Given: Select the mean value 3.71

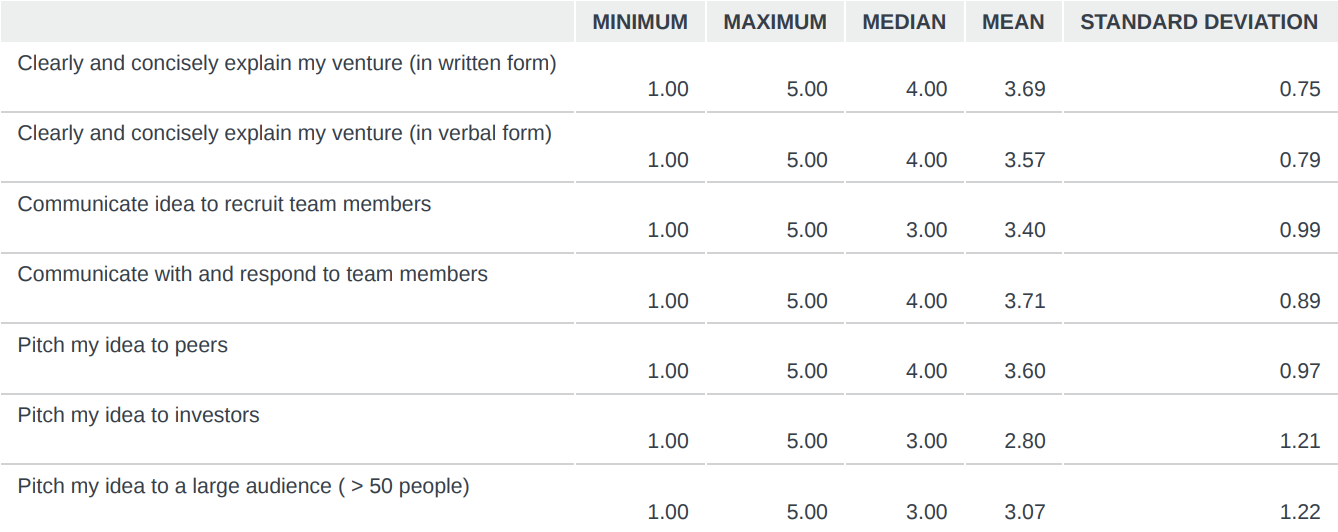Looking at the screenshot, I should click(x=1025, y=301).
